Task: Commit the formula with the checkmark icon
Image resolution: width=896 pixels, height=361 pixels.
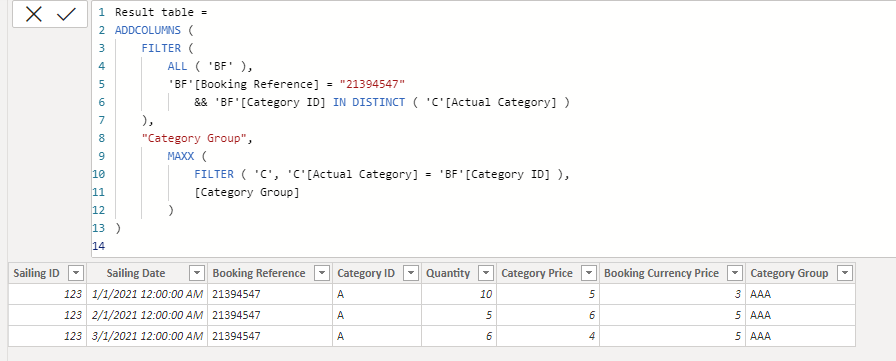Action: 67,14
